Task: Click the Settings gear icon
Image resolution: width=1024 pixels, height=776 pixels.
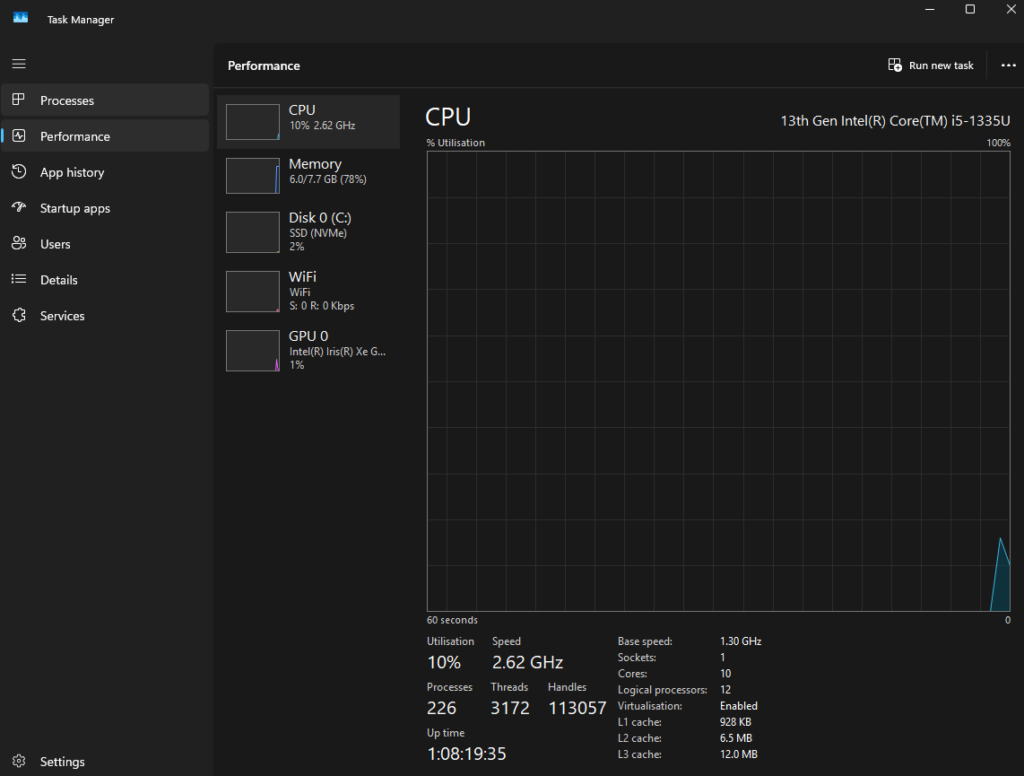Action: 19,761
